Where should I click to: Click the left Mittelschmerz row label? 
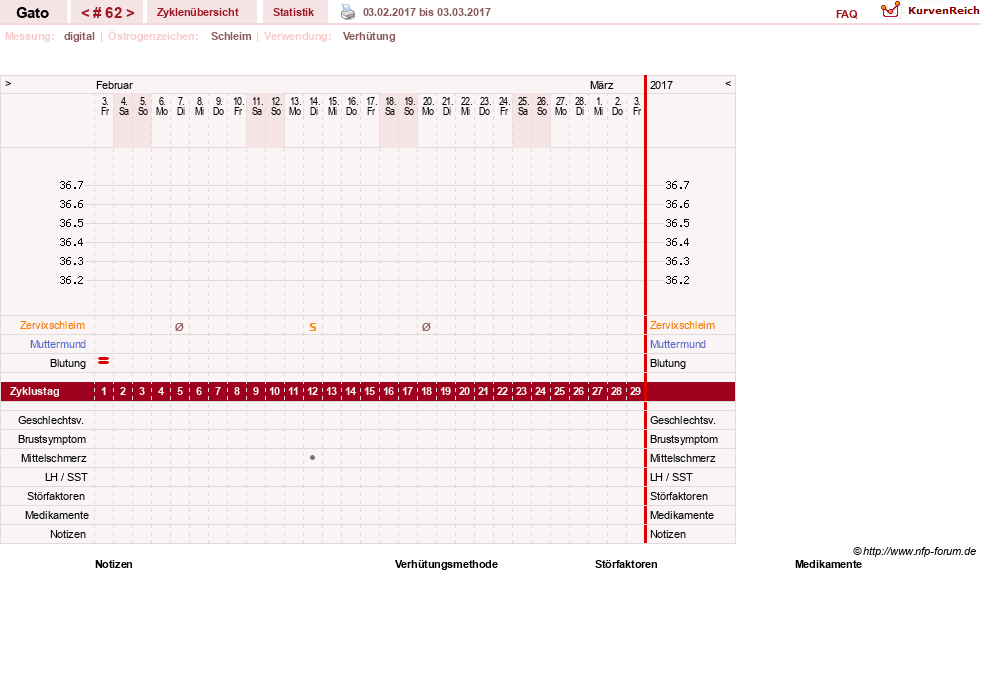click(53, 458)
